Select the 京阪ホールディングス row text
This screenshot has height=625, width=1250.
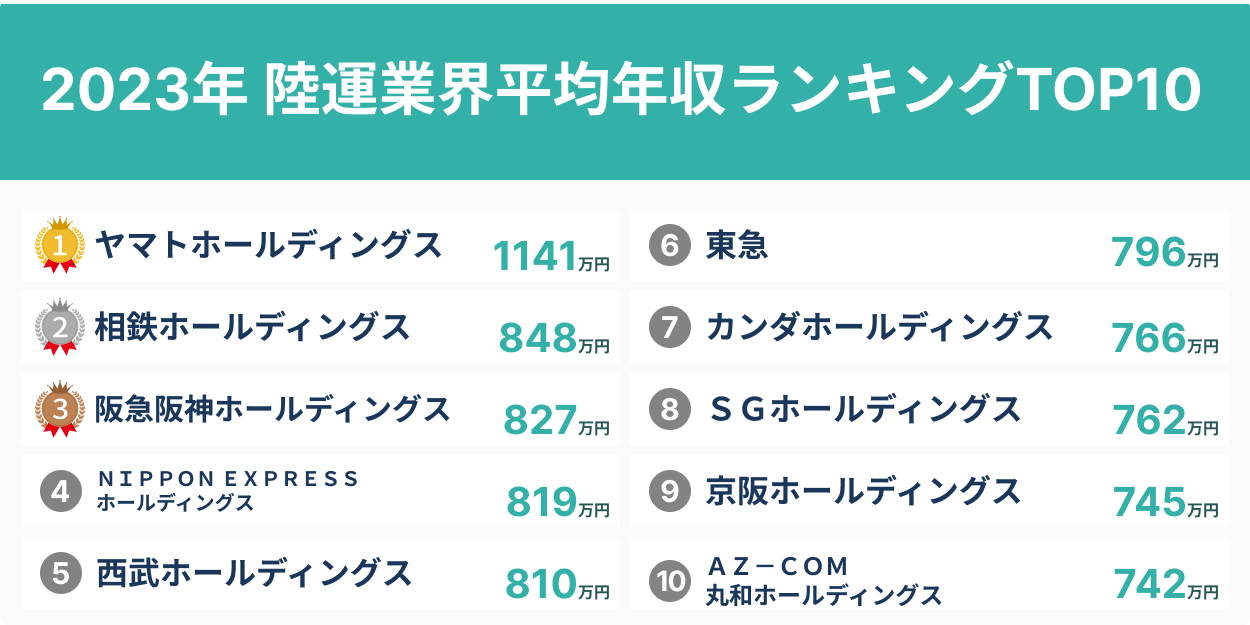coord(863,491)
